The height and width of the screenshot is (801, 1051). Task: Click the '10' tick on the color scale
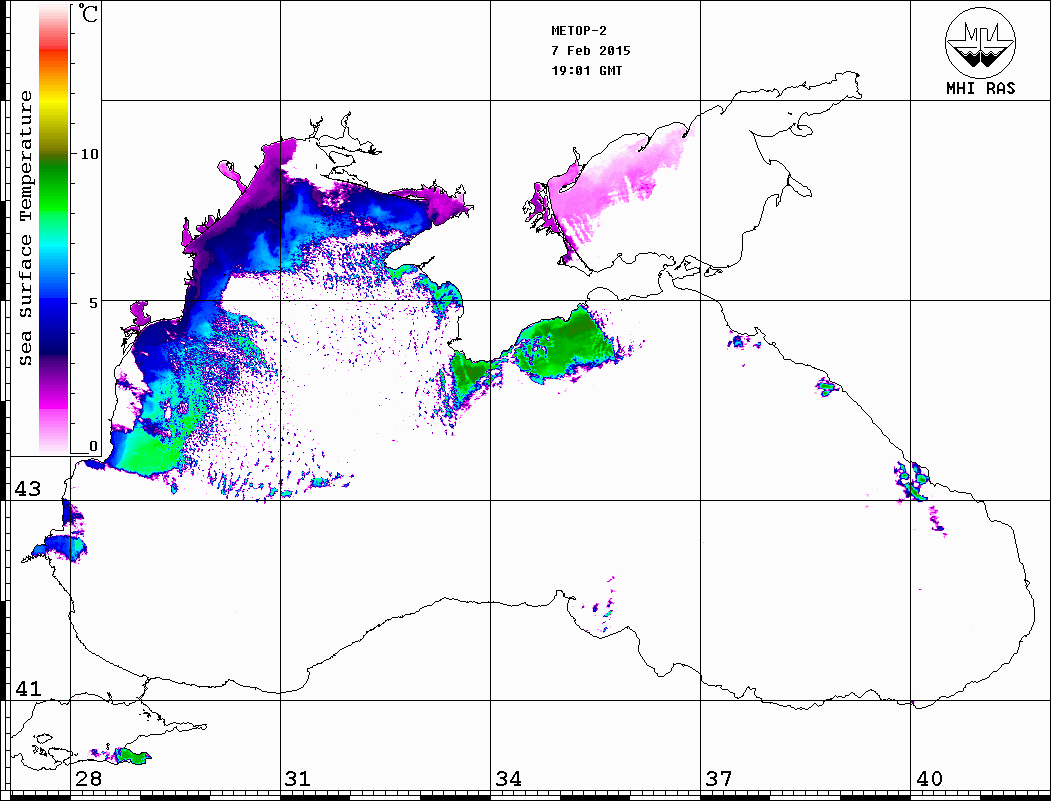click(88, 154)
